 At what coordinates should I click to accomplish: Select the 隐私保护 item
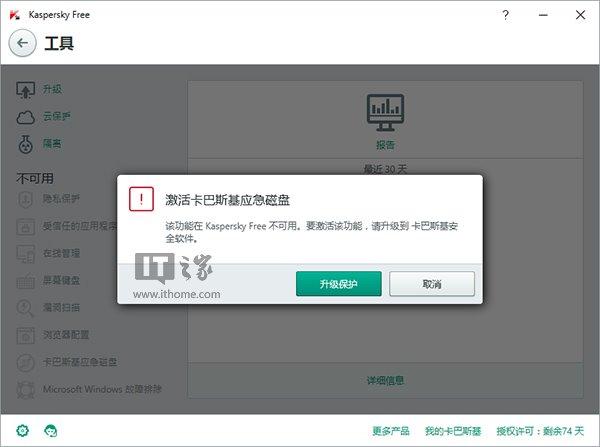pos(61,199)
